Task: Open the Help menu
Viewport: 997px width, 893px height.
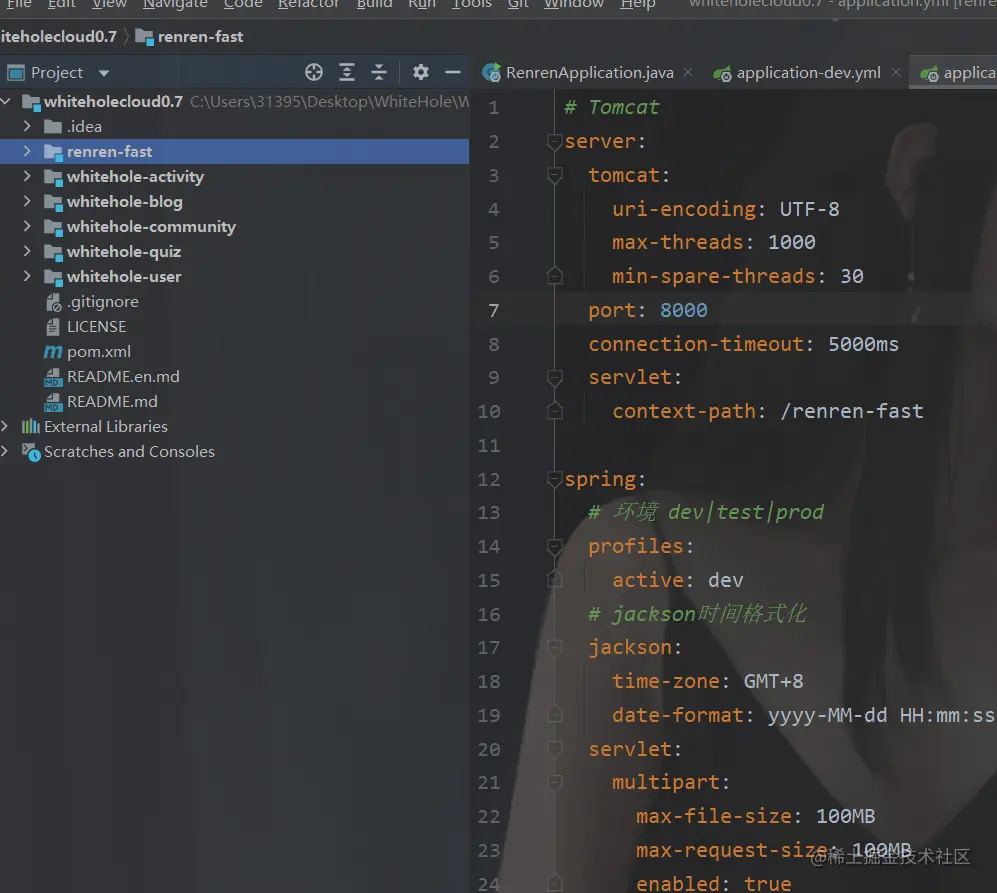Action: 638,4
